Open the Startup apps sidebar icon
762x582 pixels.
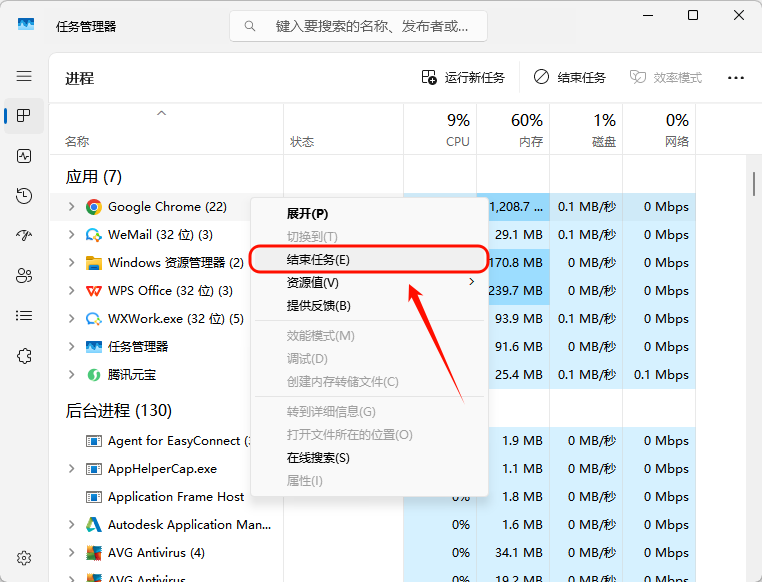[x=24, y=236]
